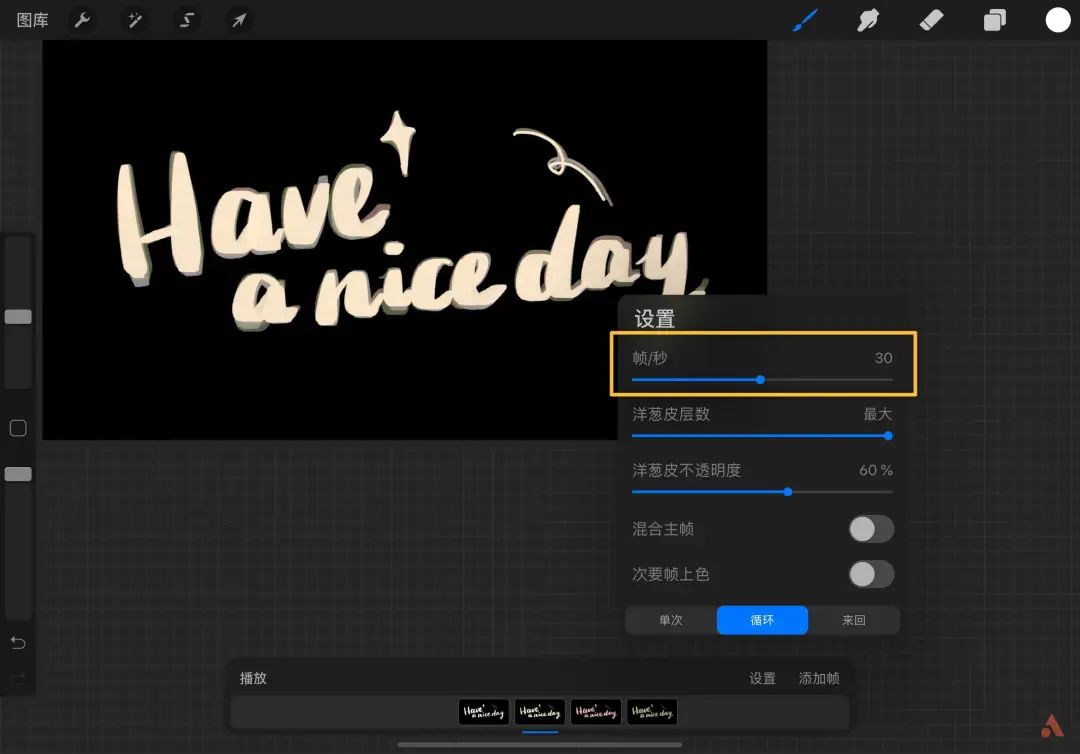Viewport: 1080px width, 754px height.
Task: Open 设置 in the animation timeline bar
Action: click(762, 678)
